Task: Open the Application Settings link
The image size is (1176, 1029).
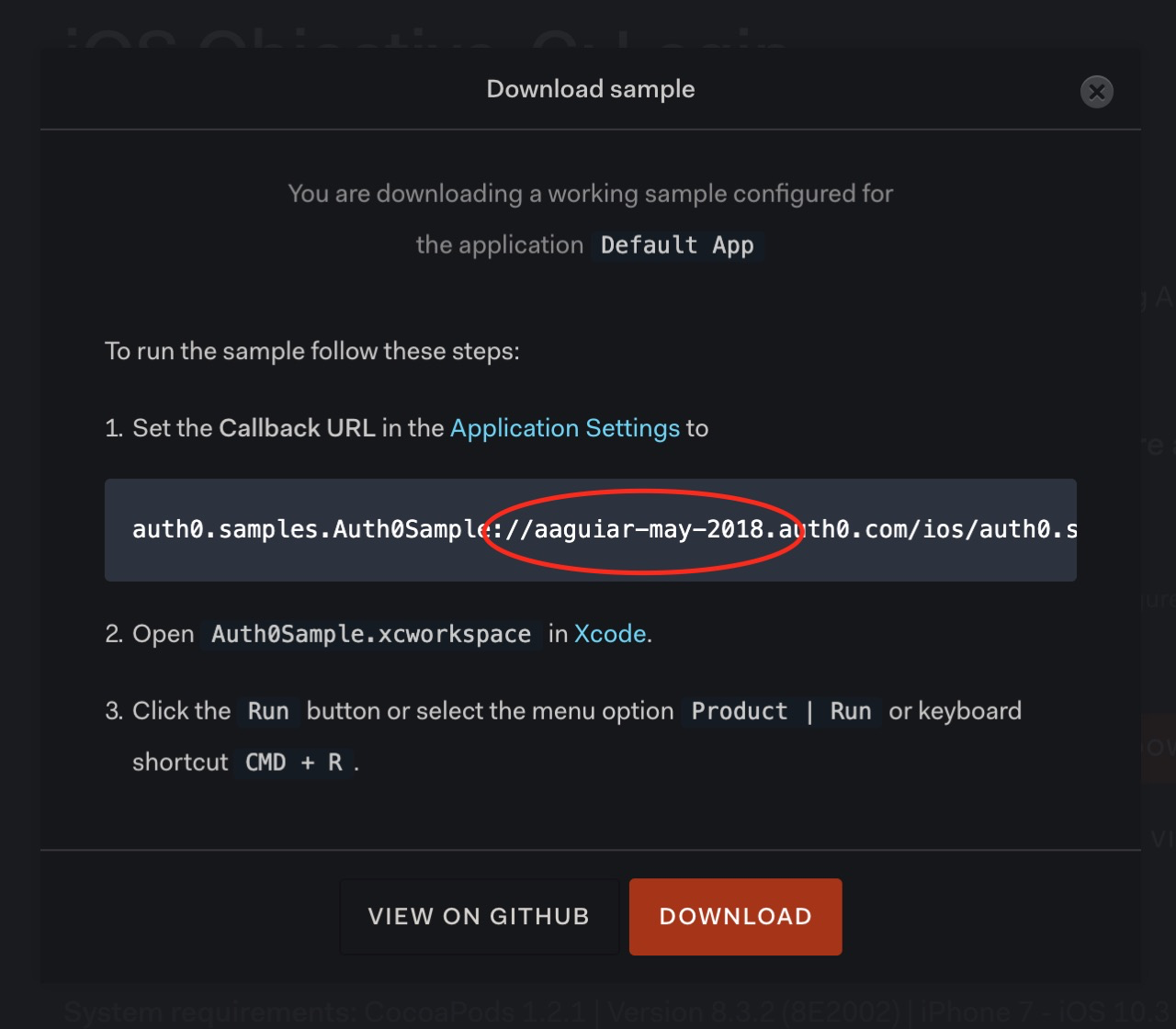Action: pos(564,428)
